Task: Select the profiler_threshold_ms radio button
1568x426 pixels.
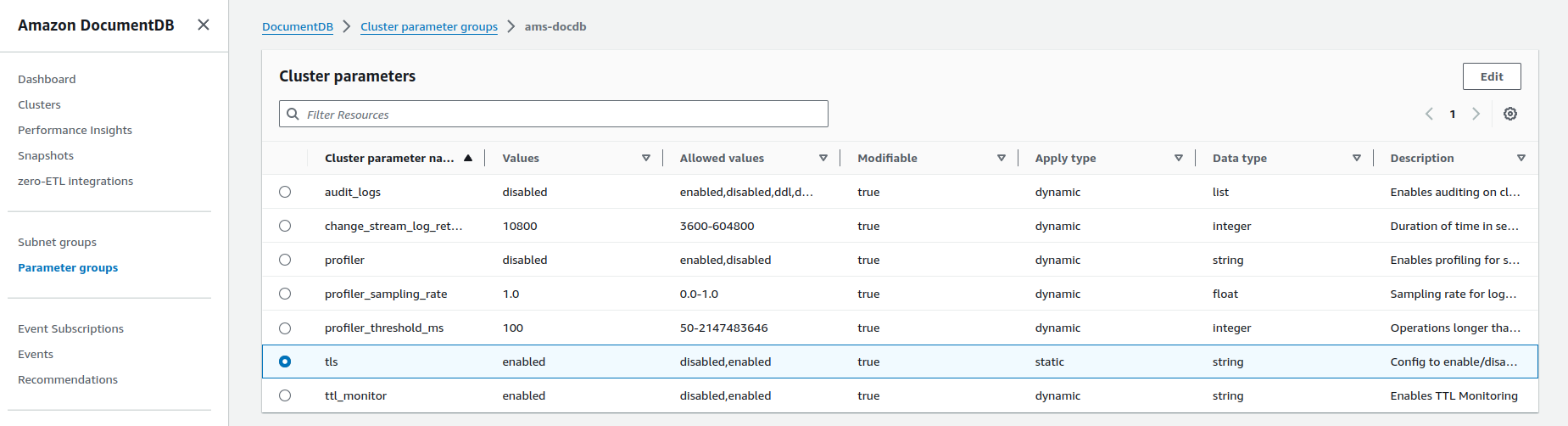Action: 285,328
